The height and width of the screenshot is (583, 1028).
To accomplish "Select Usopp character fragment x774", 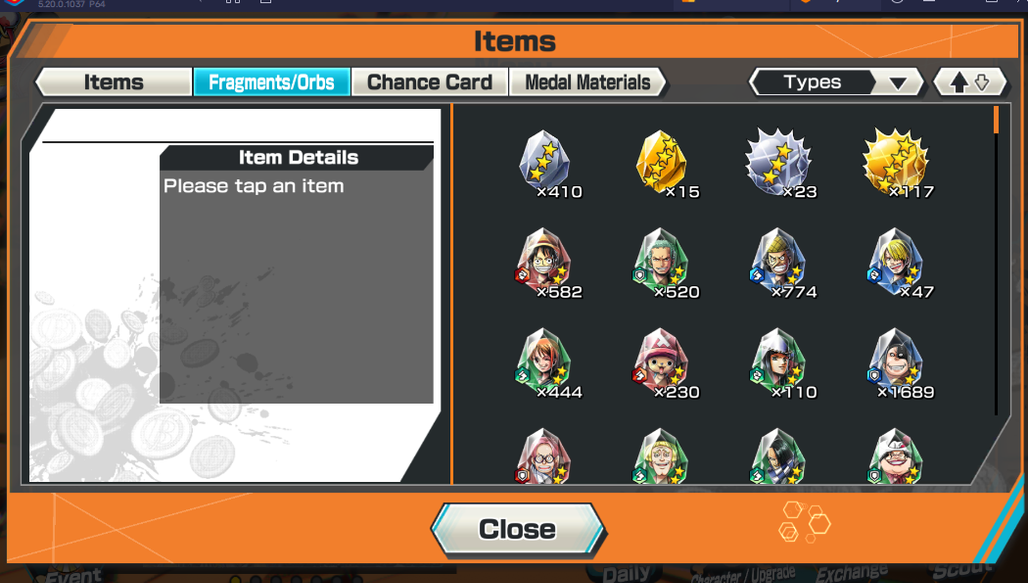I will coord(780,264).
